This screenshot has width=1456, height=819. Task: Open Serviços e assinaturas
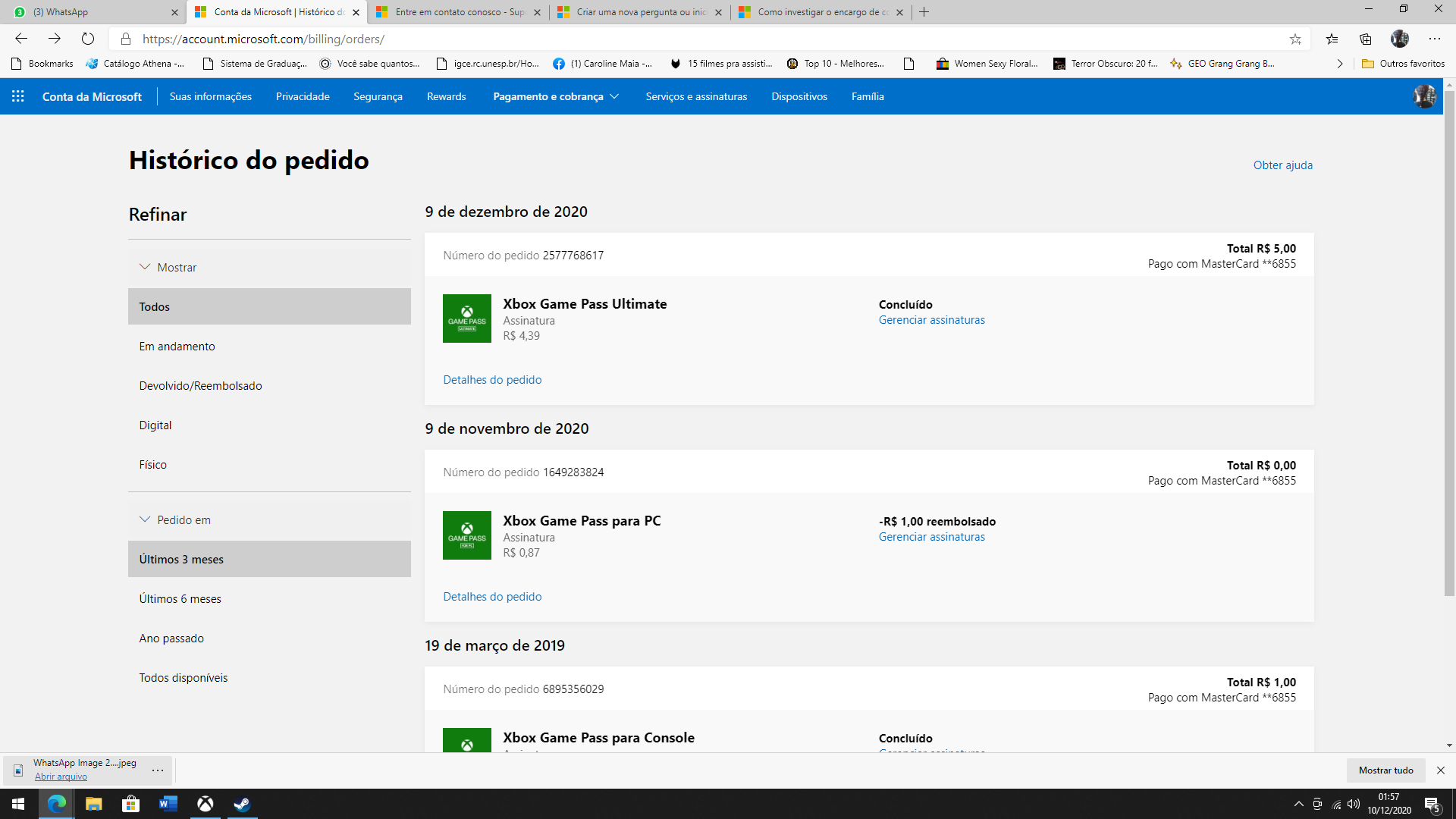click(x=696, y=96)
